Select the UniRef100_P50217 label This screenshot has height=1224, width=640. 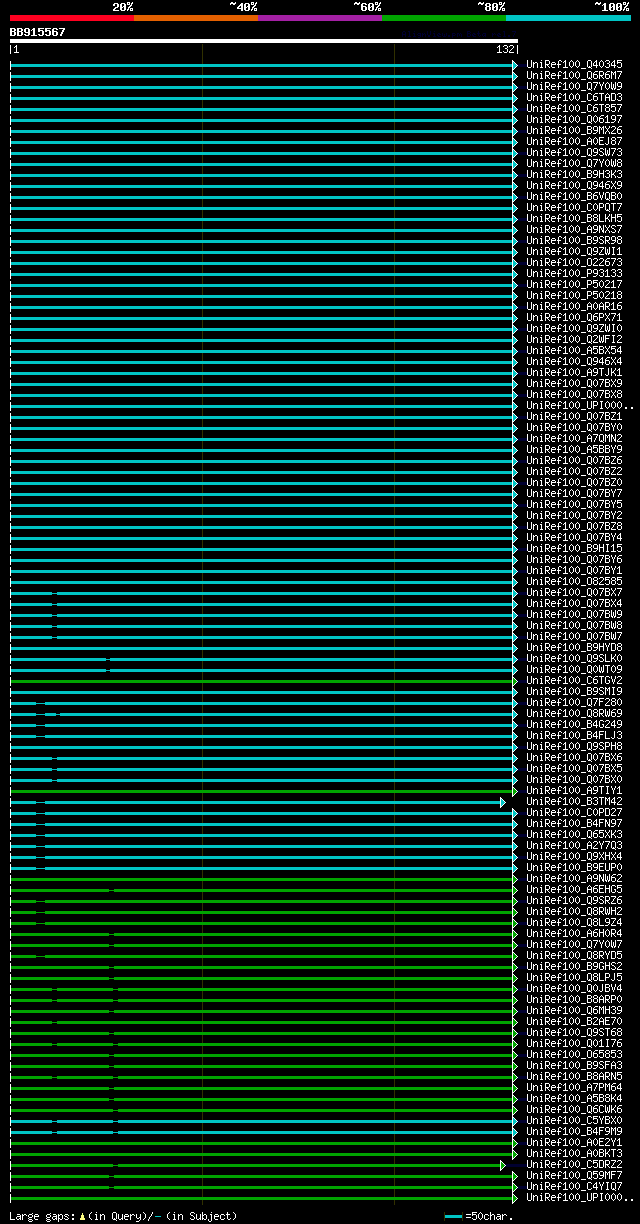click(575, 284)
